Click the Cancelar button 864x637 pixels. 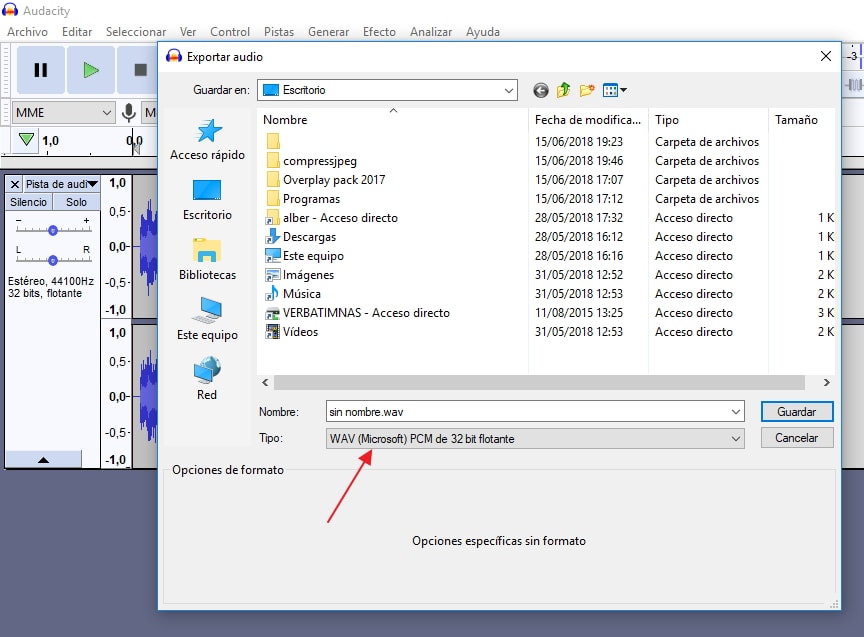coord(797,438)
